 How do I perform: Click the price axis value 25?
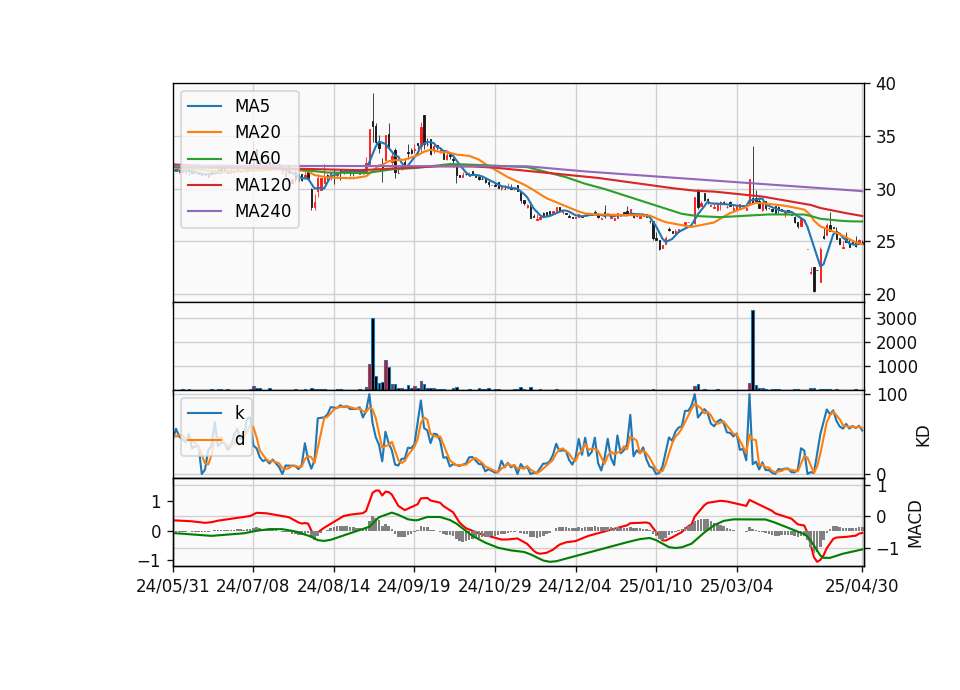(885, 242)
